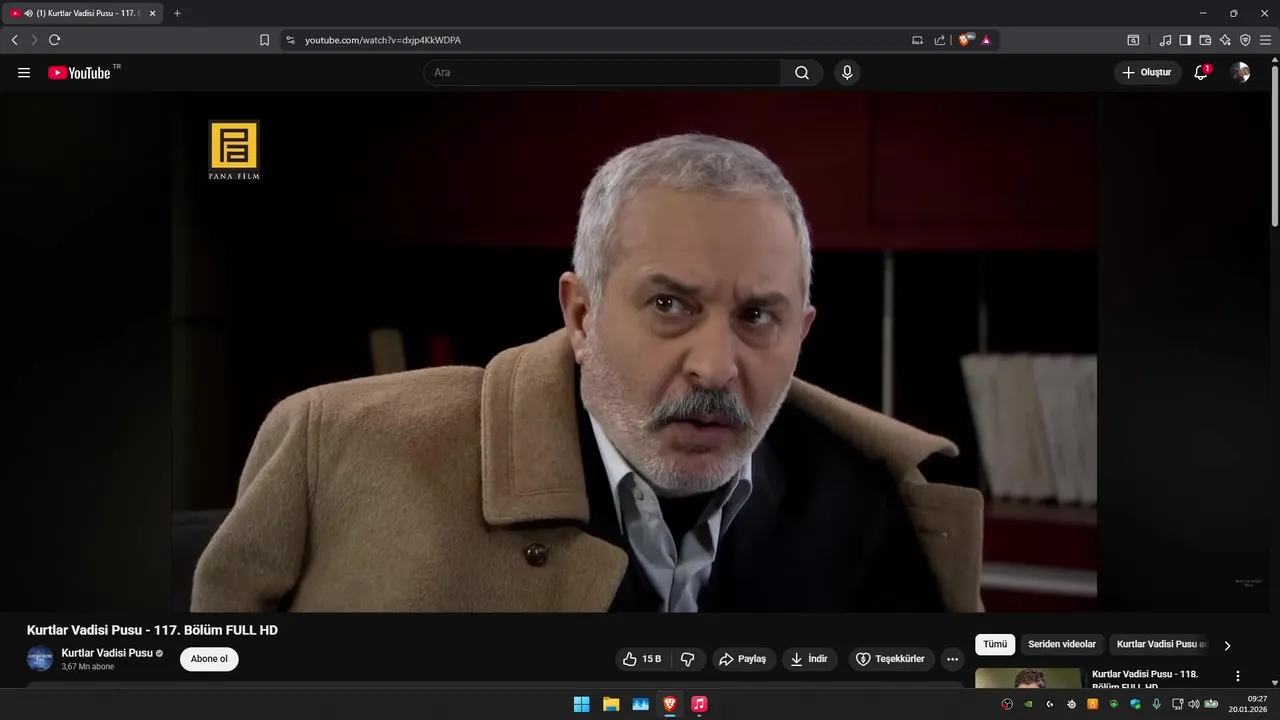
Task: Open the Kurtlar Vadisi Pusu channel name
Action: 107,653
